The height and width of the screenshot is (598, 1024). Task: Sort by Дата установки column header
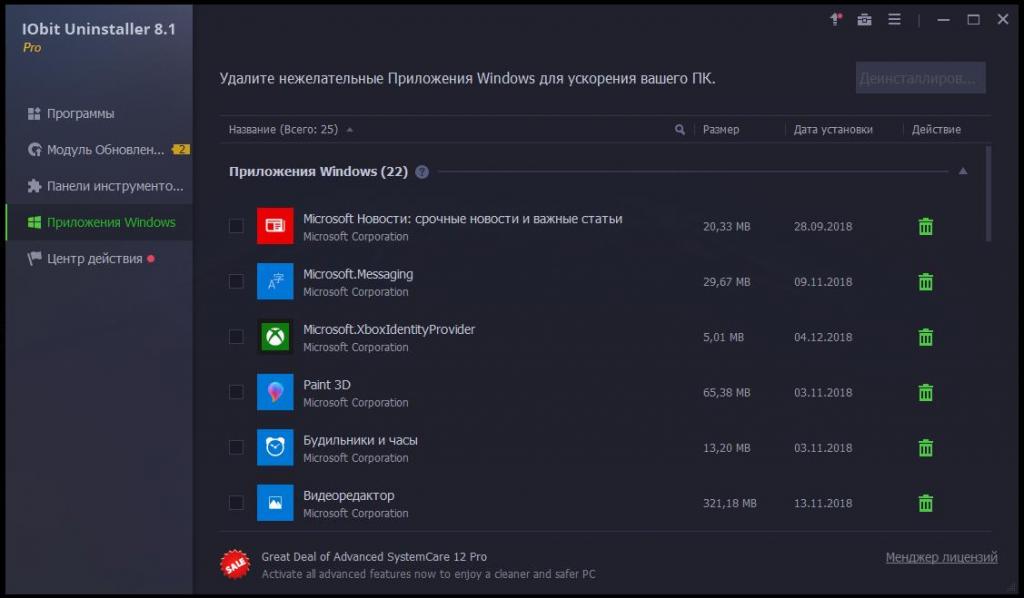pyautogui.click(x=833, y=129)
